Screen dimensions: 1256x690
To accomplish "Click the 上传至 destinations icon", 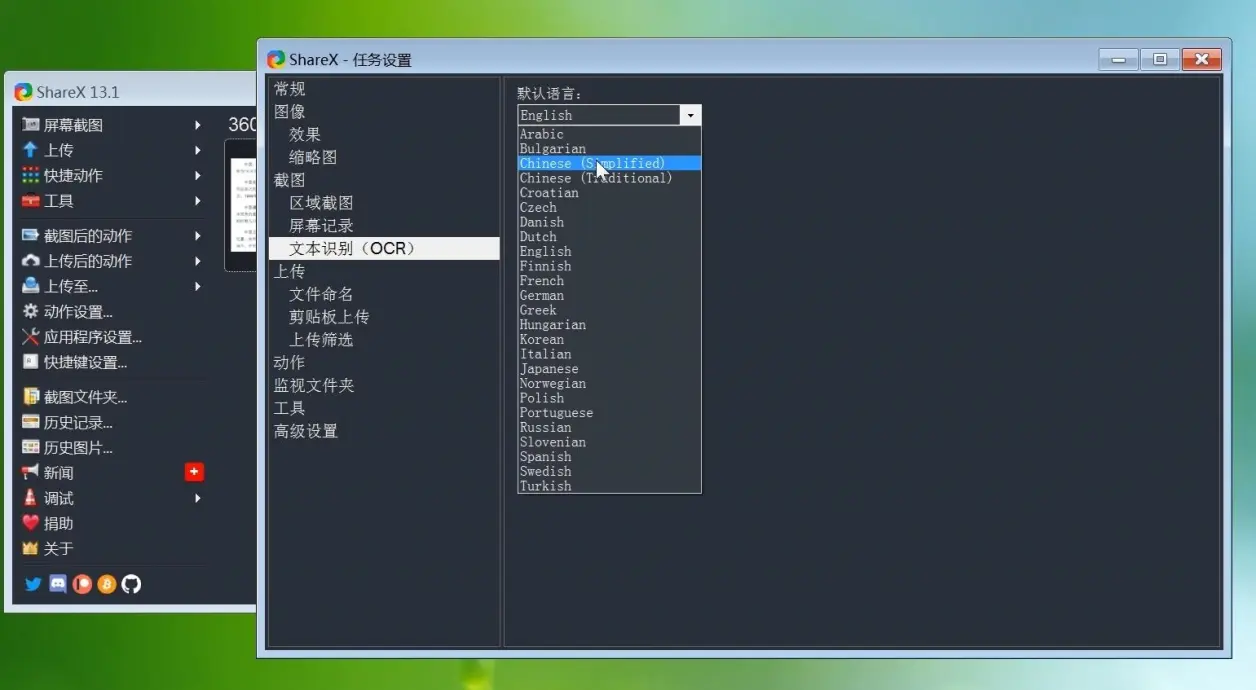I will click(x=31, y=286).
